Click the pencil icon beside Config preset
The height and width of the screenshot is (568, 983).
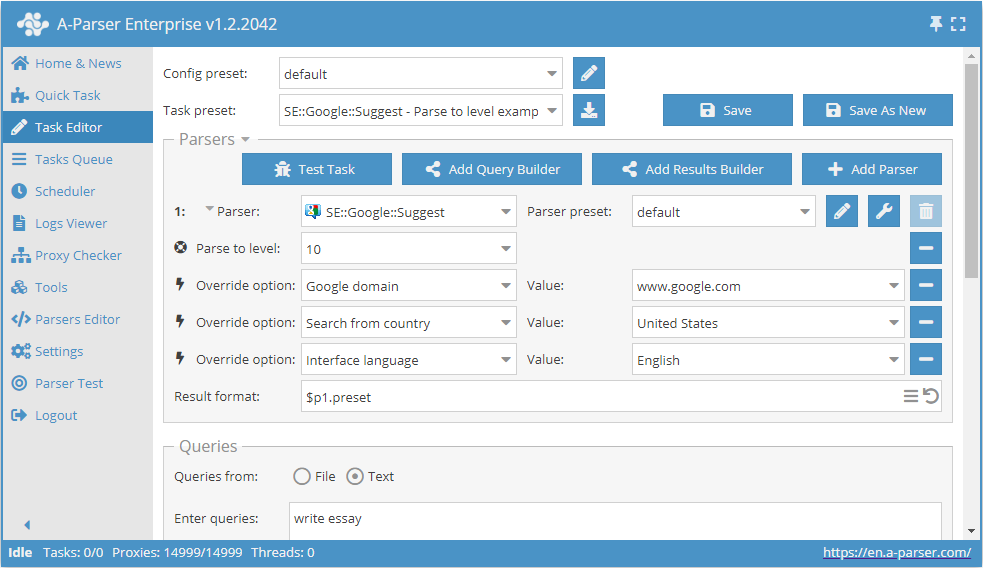589,74
